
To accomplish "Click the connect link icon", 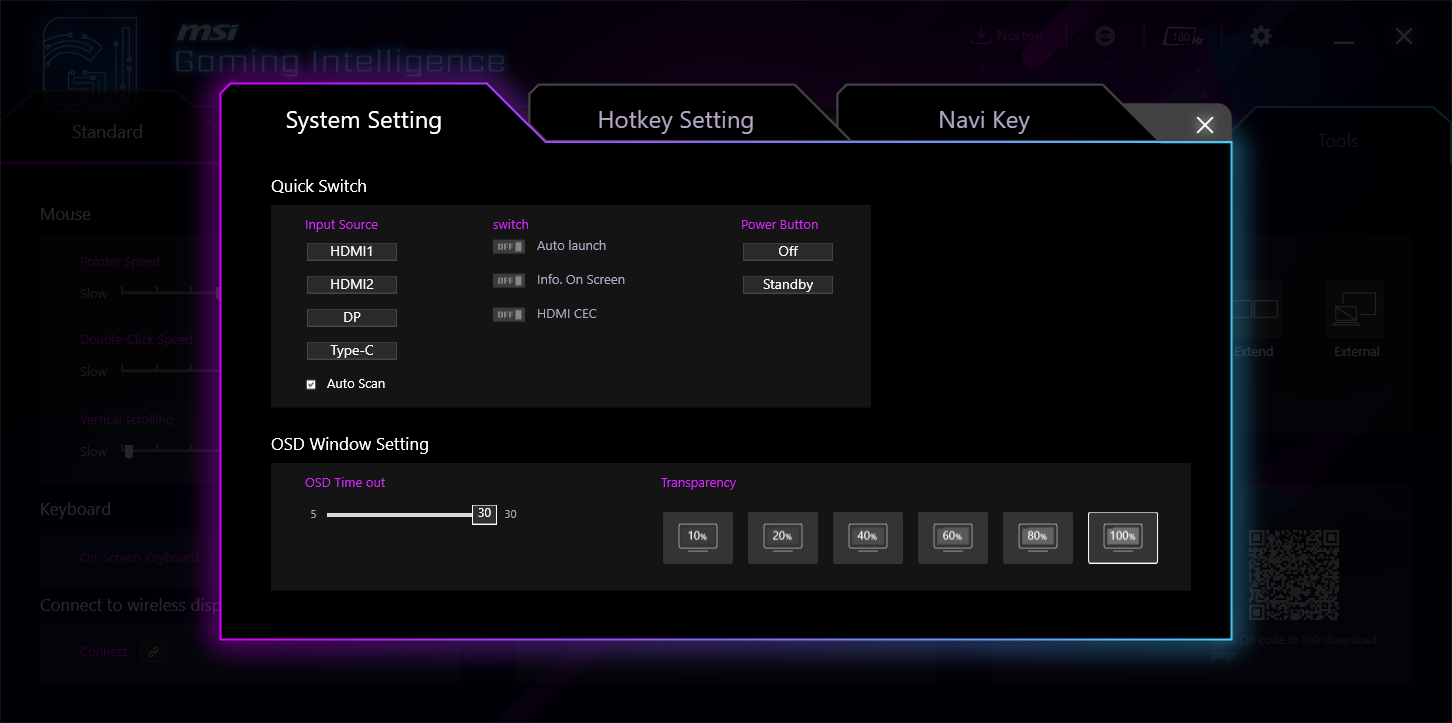I will (x=153, y=651).
